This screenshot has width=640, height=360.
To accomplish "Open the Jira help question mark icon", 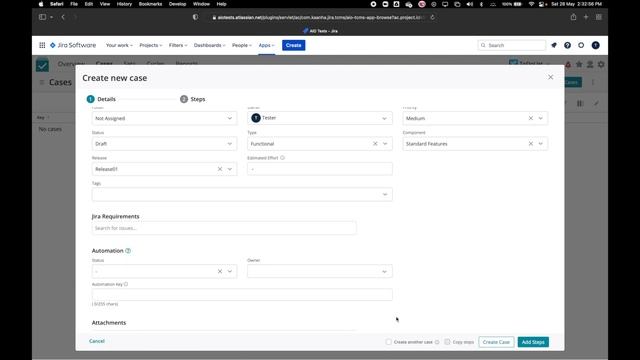I will tap(567, 45).
